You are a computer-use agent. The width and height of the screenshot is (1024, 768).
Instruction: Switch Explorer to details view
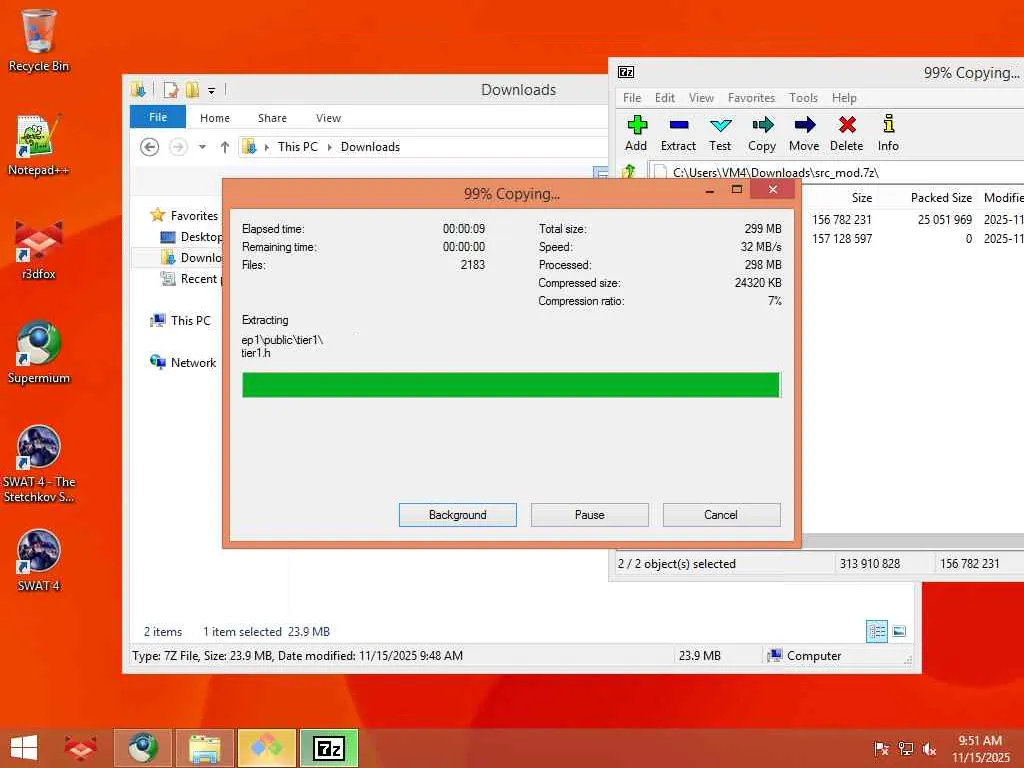click(876, 631)
